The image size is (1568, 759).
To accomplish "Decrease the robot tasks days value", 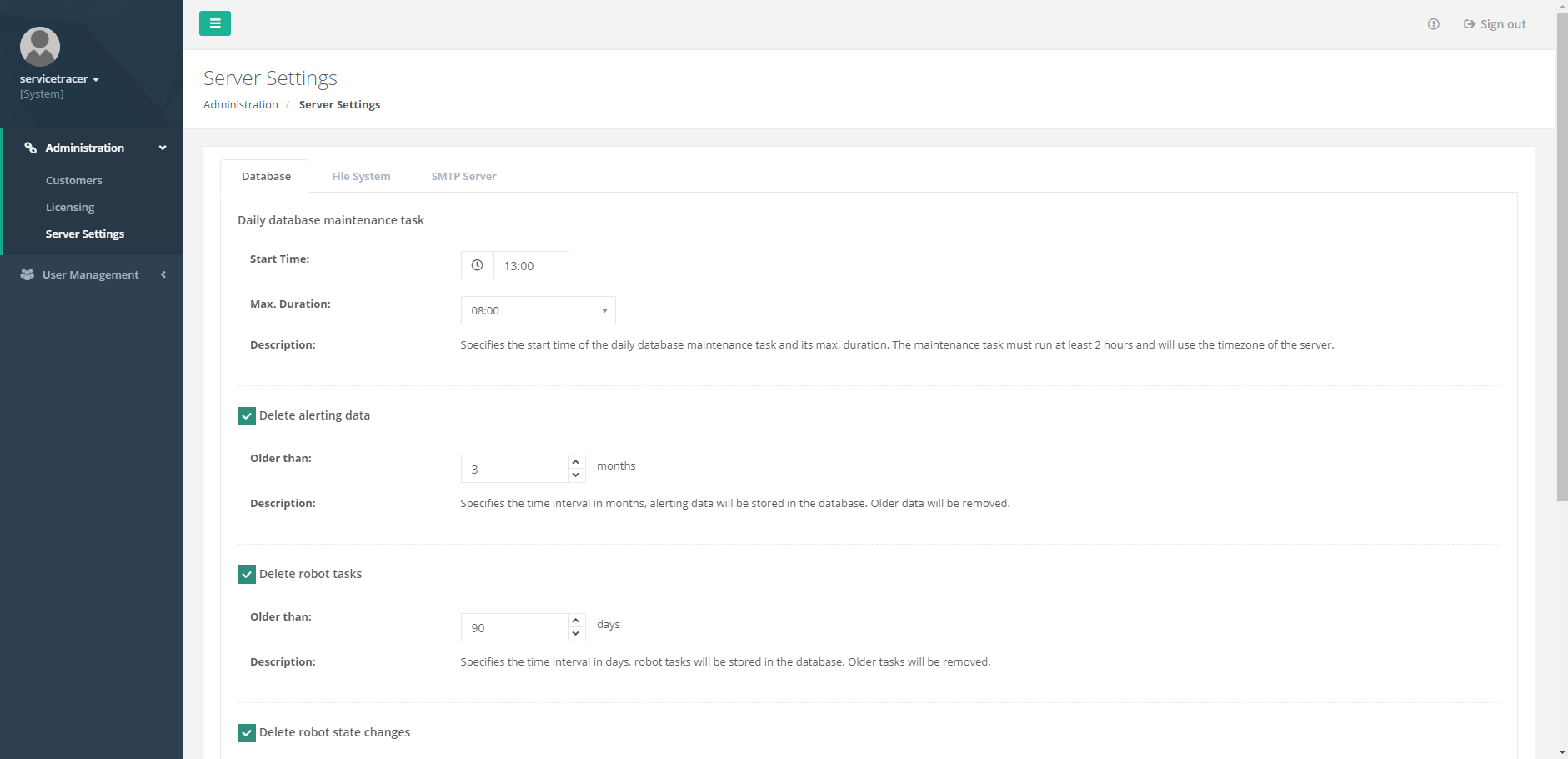I will 576,634.
